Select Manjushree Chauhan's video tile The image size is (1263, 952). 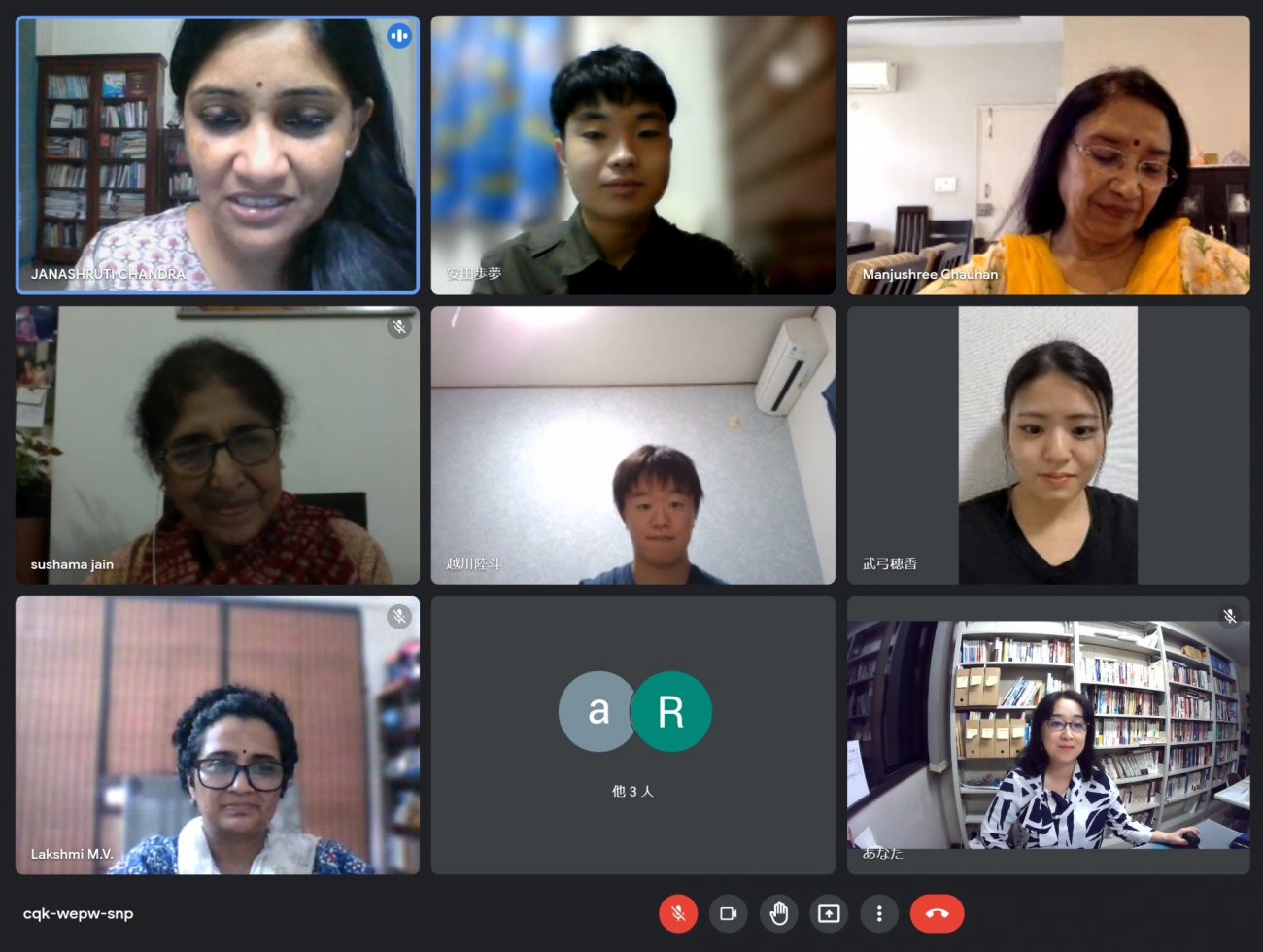point(1048,154)
